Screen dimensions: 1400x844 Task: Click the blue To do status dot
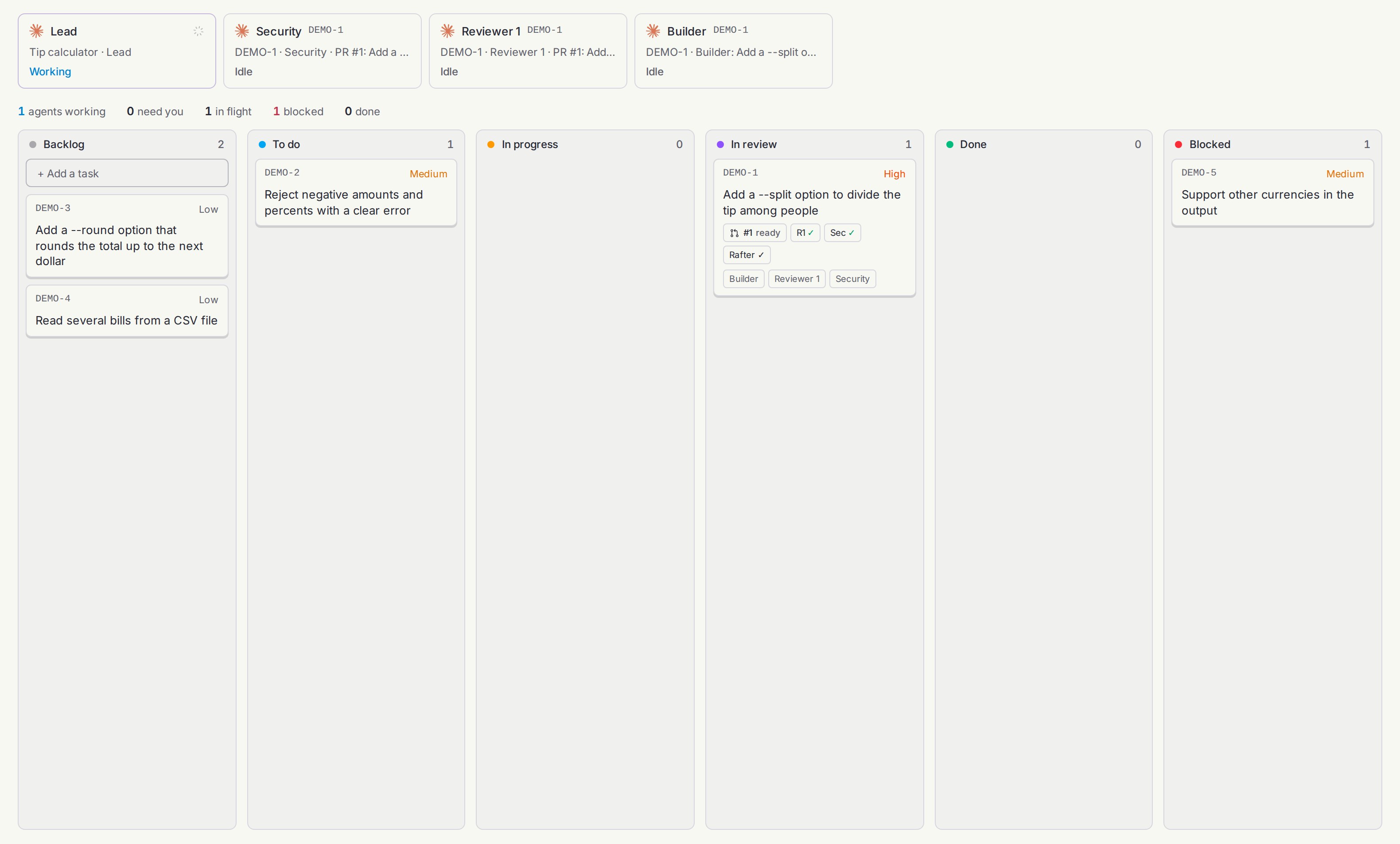[262, 145]
